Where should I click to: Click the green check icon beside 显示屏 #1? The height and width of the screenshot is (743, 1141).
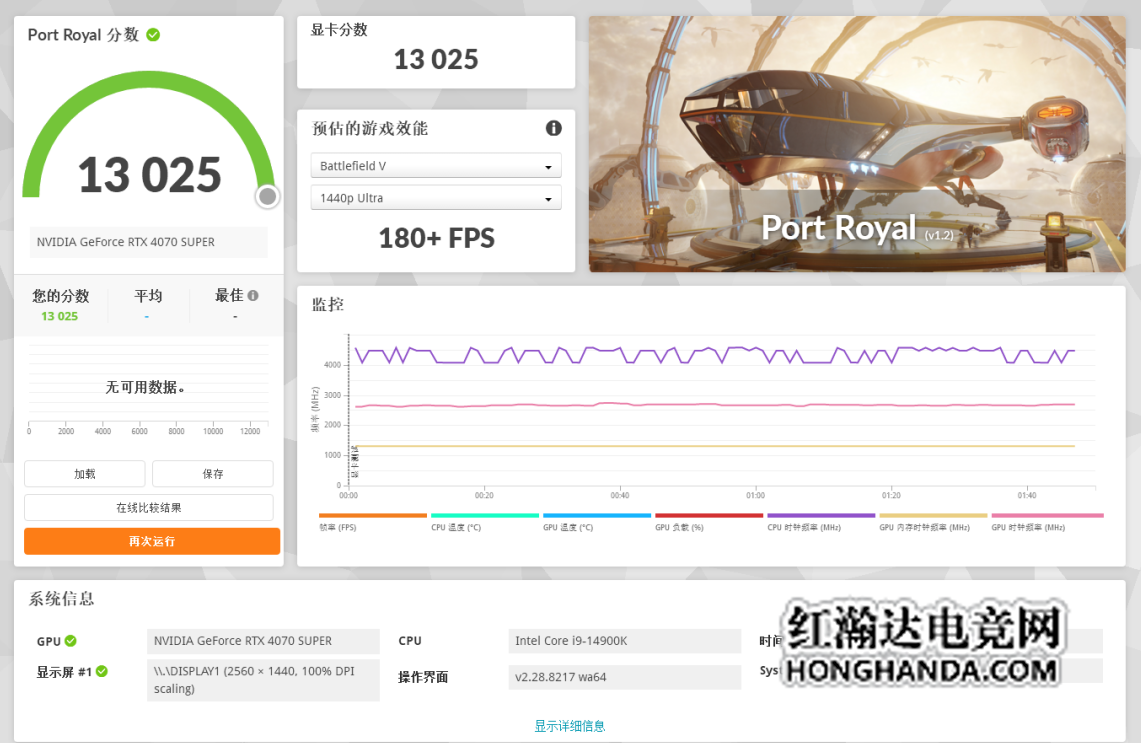point(102,671)
